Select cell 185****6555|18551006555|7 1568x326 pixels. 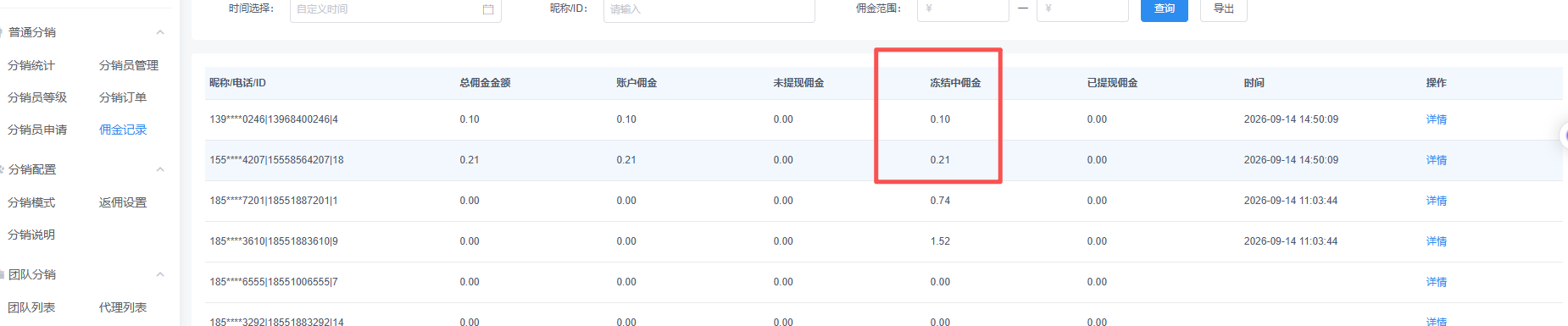tap(274, 282)
